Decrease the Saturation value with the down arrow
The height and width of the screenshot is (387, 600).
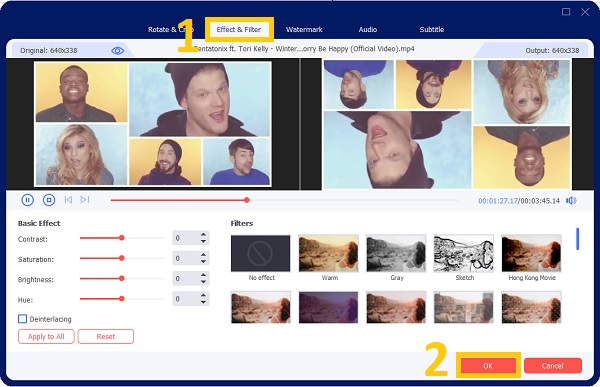point(204,262)
